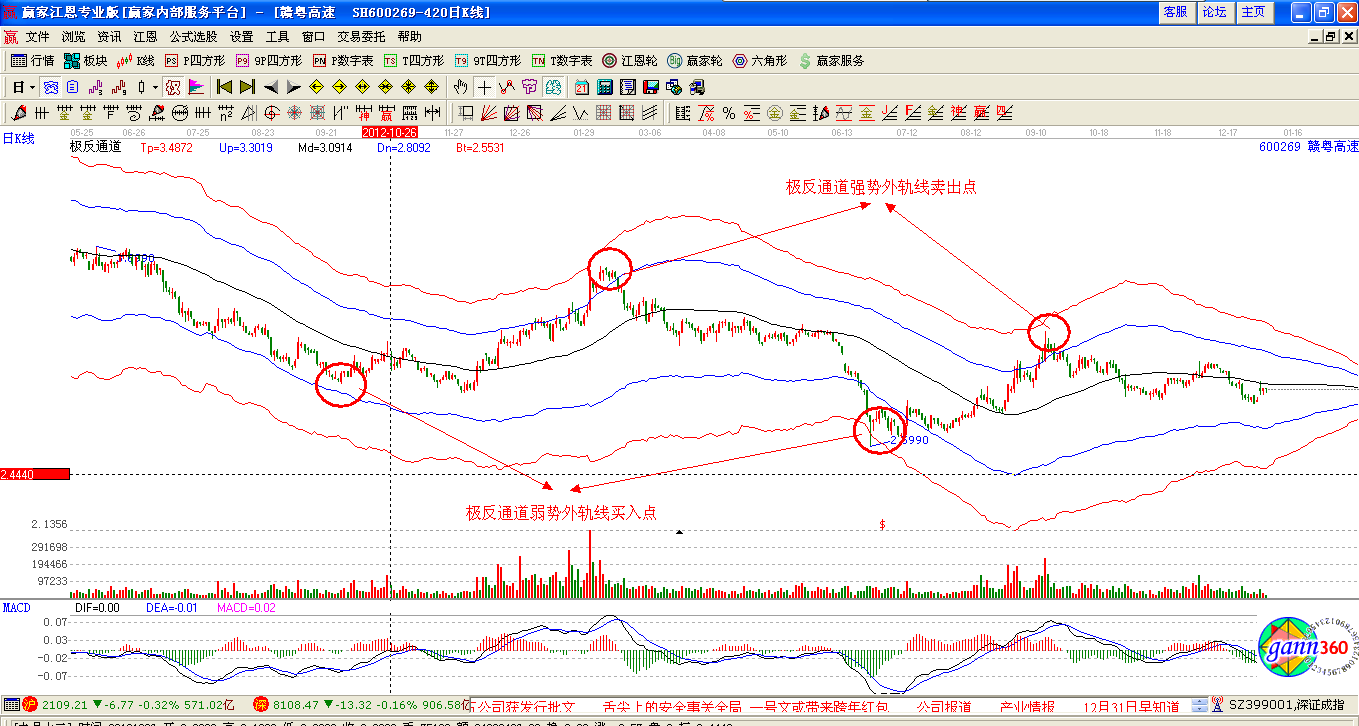
Task: Open the 六角形 hexagon tool
Action: click(760, 61)
